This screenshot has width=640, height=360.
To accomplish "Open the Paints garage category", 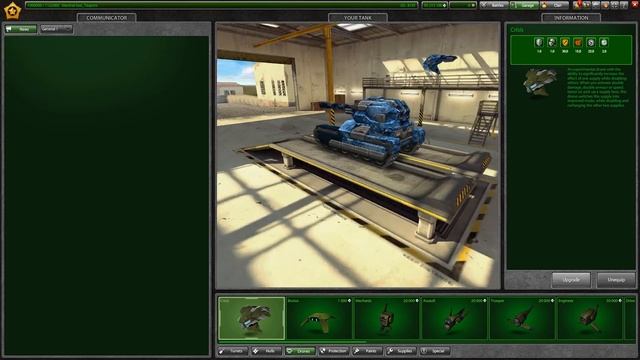I will click(367, 351).
